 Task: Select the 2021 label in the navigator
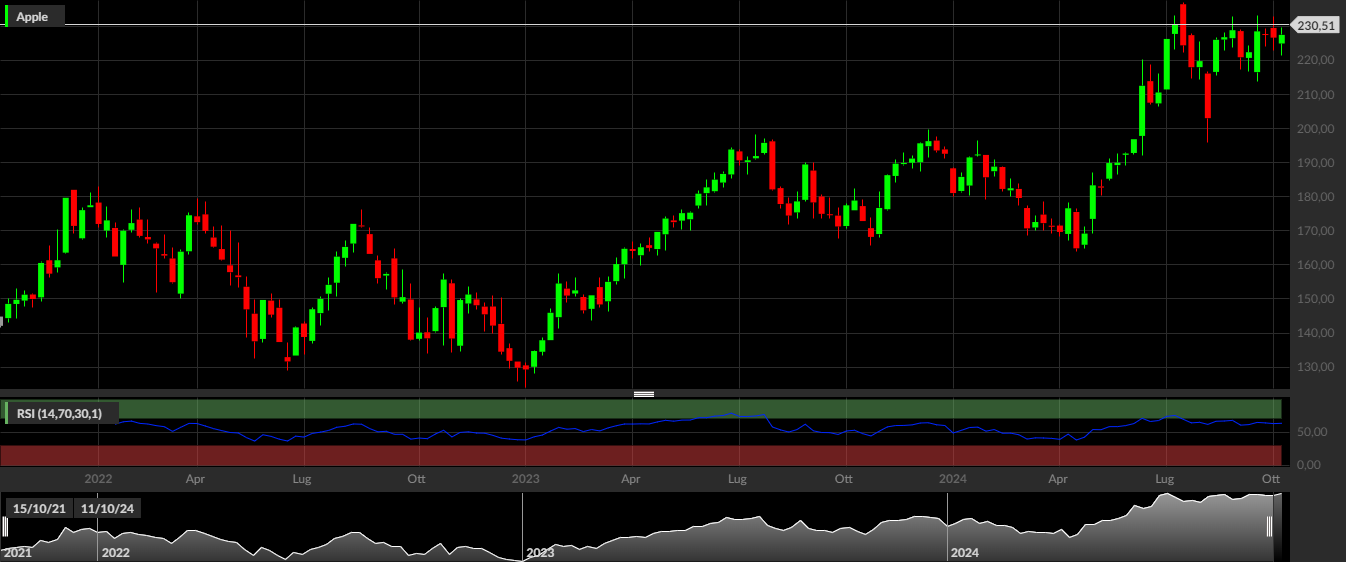(x=17, y=552)
